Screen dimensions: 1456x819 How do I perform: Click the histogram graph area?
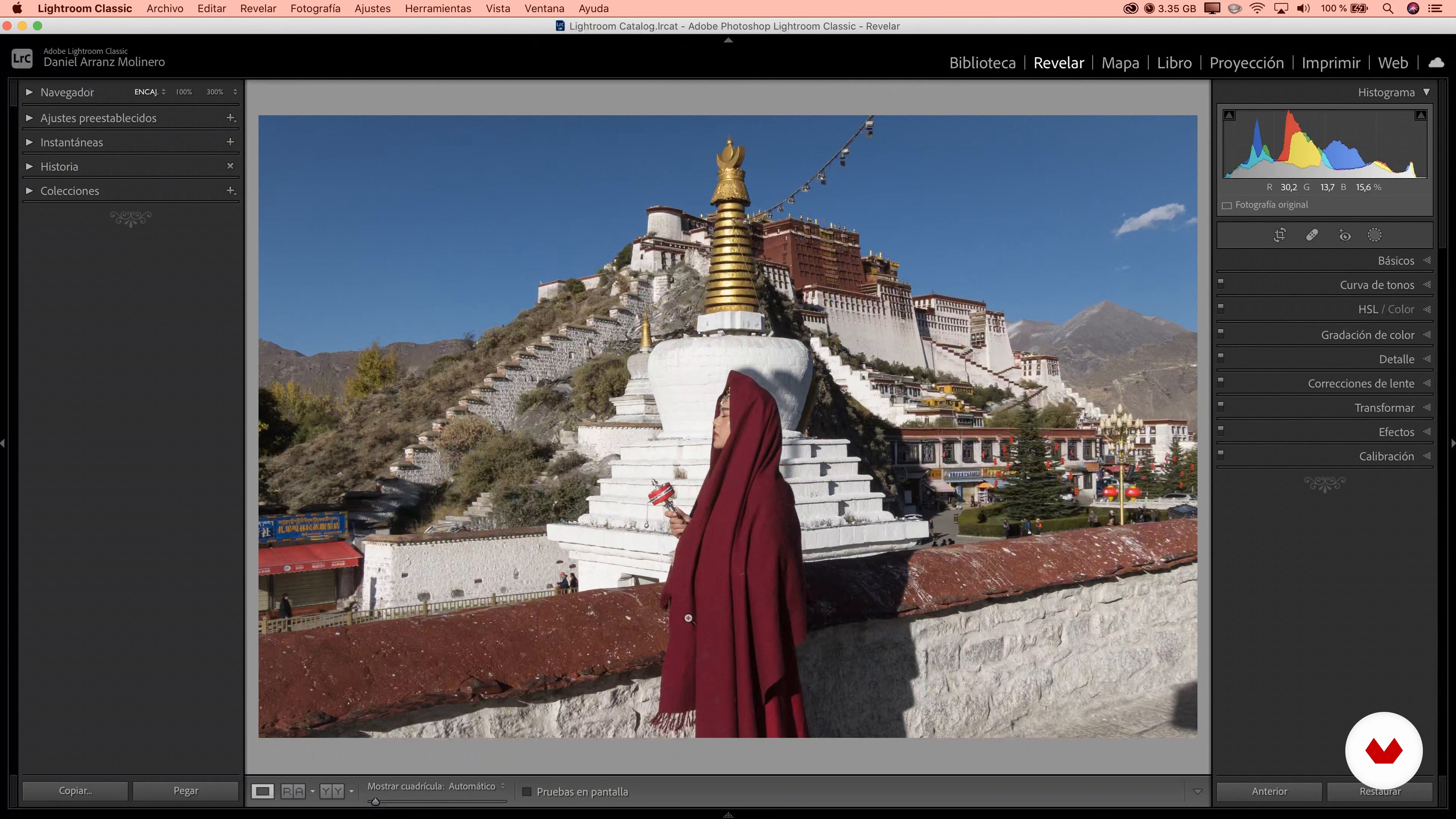[x=1325, y=144]
